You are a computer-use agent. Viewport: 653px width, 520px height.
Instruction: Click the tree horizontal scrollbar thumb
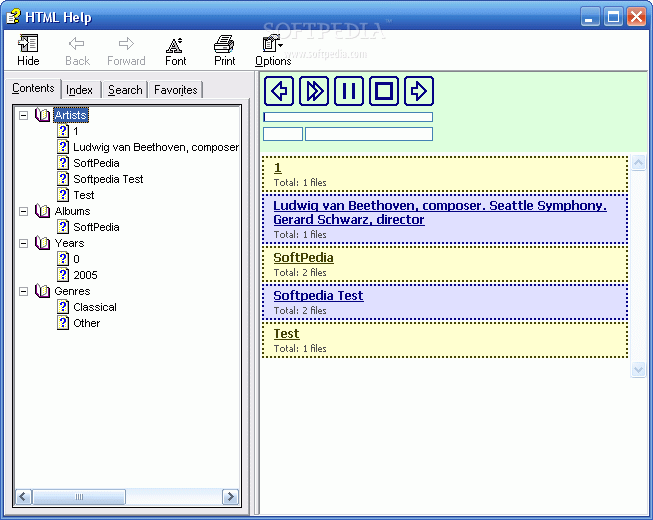pos(79,497)
